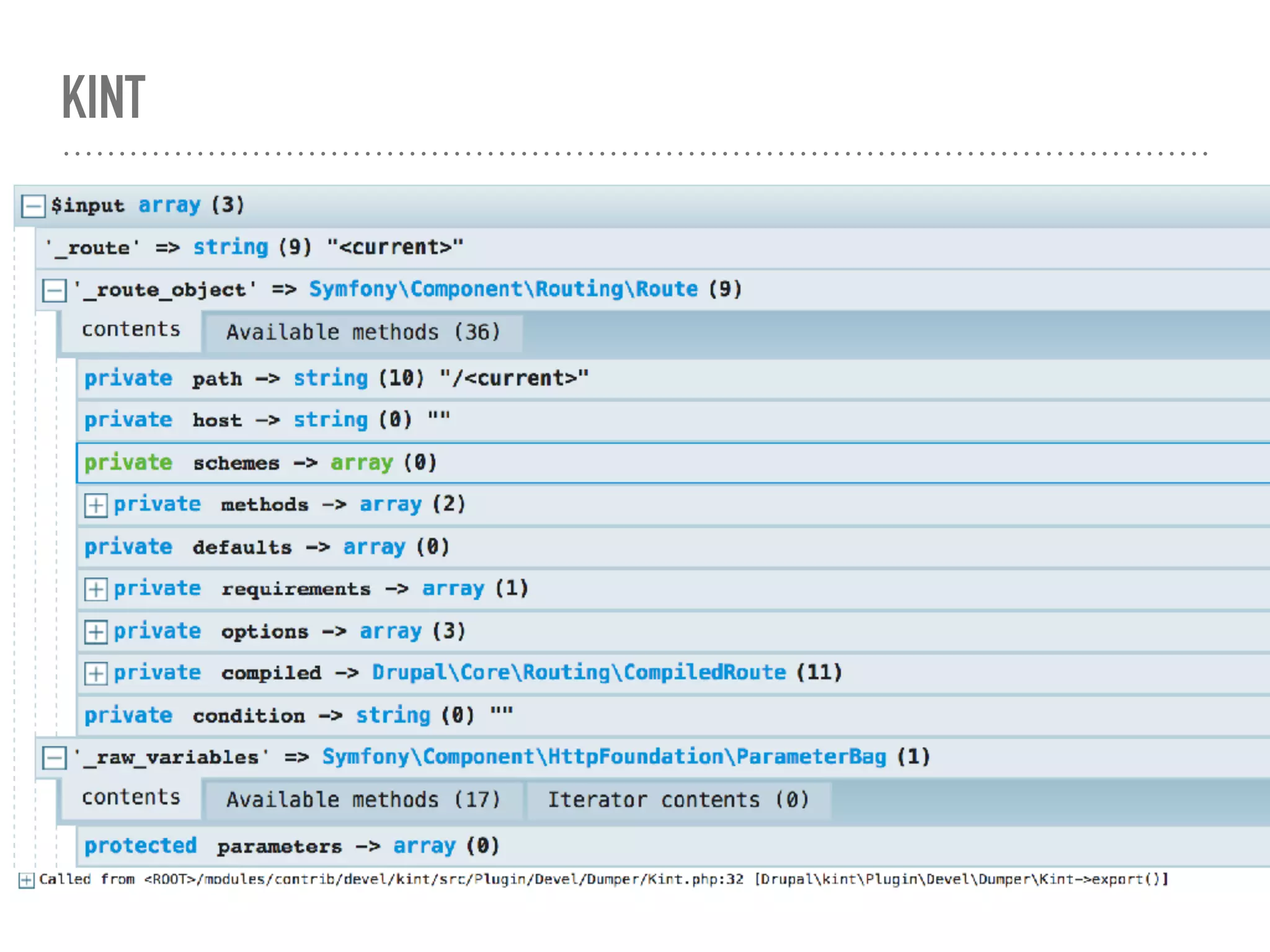
Task: Click the '_route' string "<current>" row
Action: [254, 248]
